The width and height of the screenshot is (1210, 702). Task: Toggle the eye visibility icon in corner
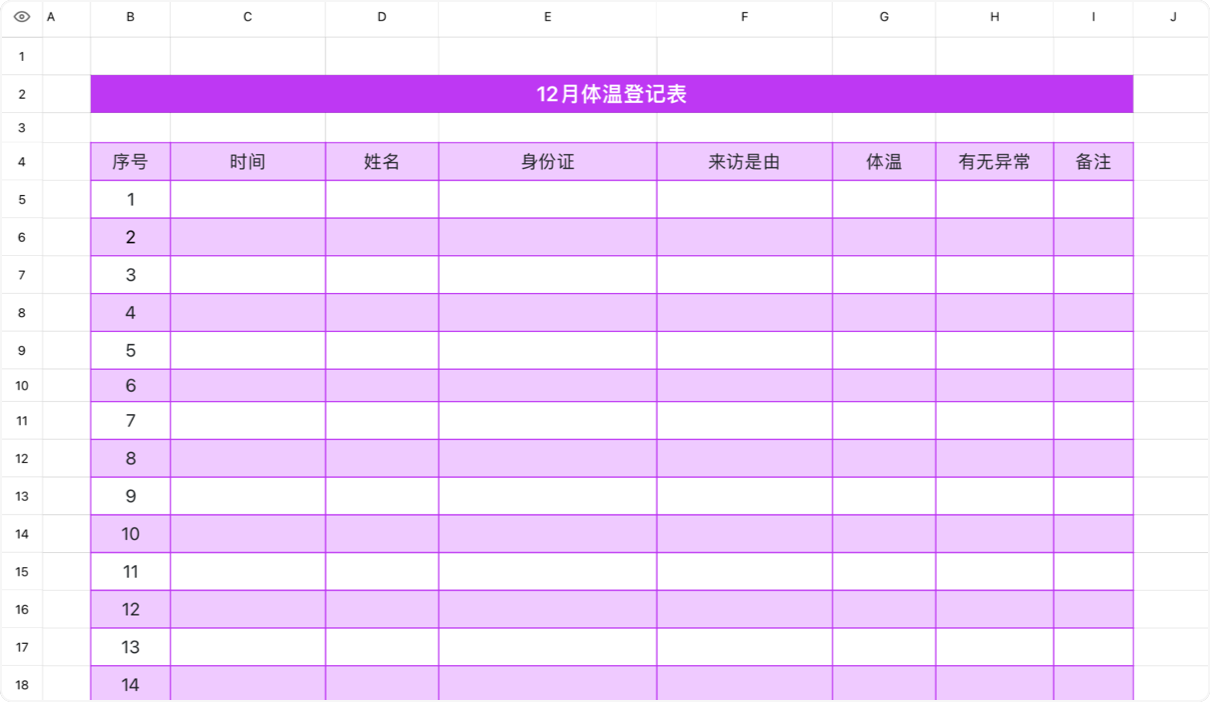pyautogui.click(x=22, y=17)
